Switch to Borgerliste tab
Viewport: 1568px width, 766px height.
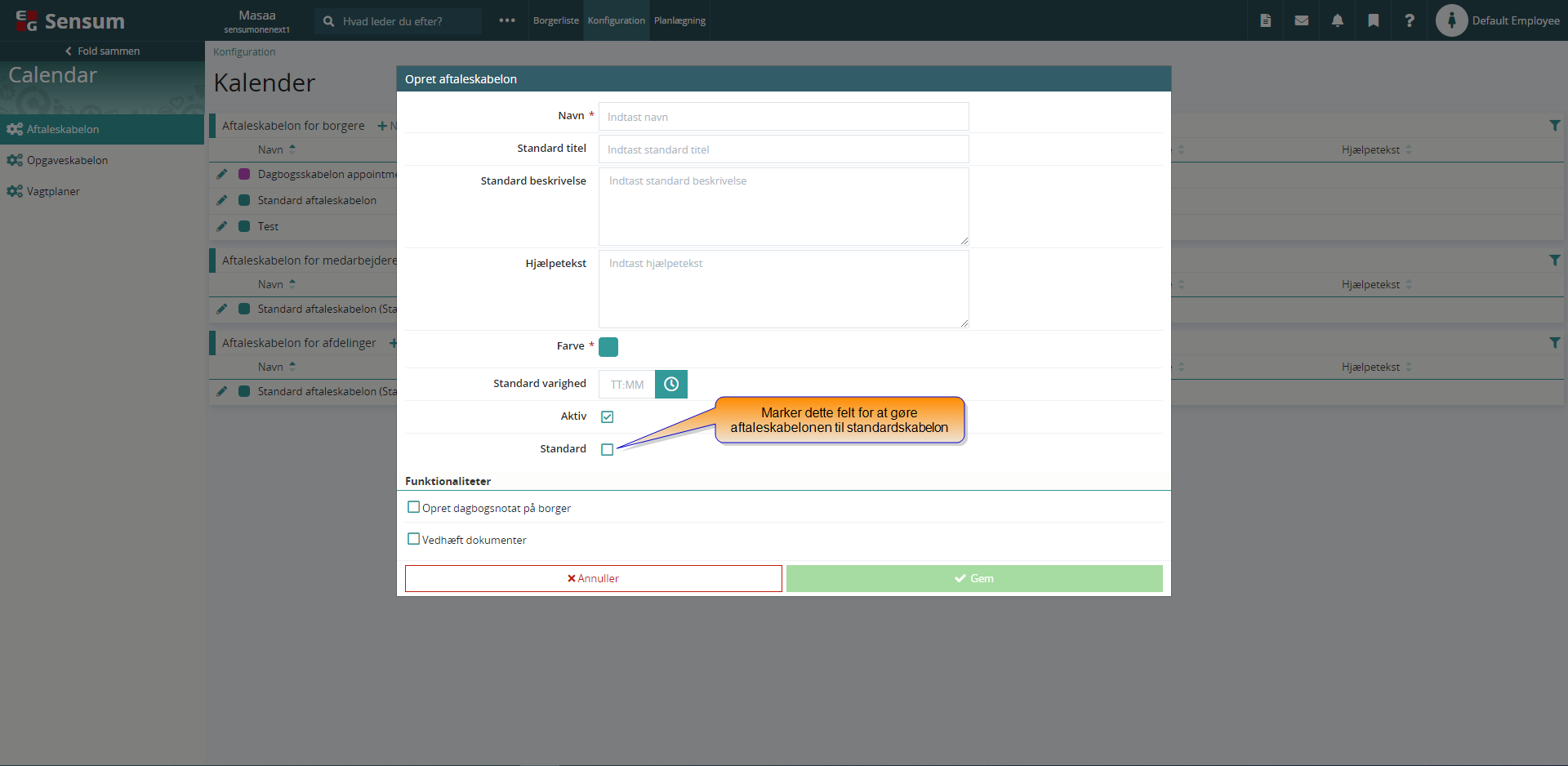[x=555, y=20]
